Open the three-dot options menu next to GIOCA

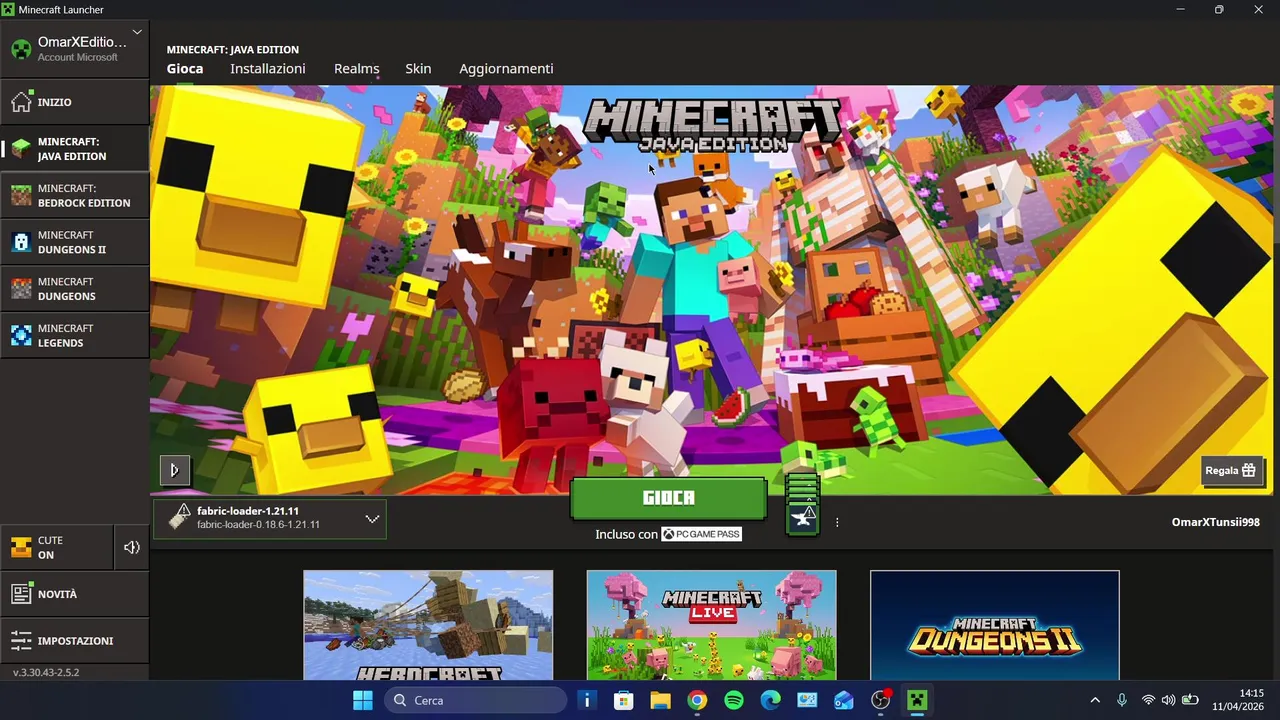[837, 522]
